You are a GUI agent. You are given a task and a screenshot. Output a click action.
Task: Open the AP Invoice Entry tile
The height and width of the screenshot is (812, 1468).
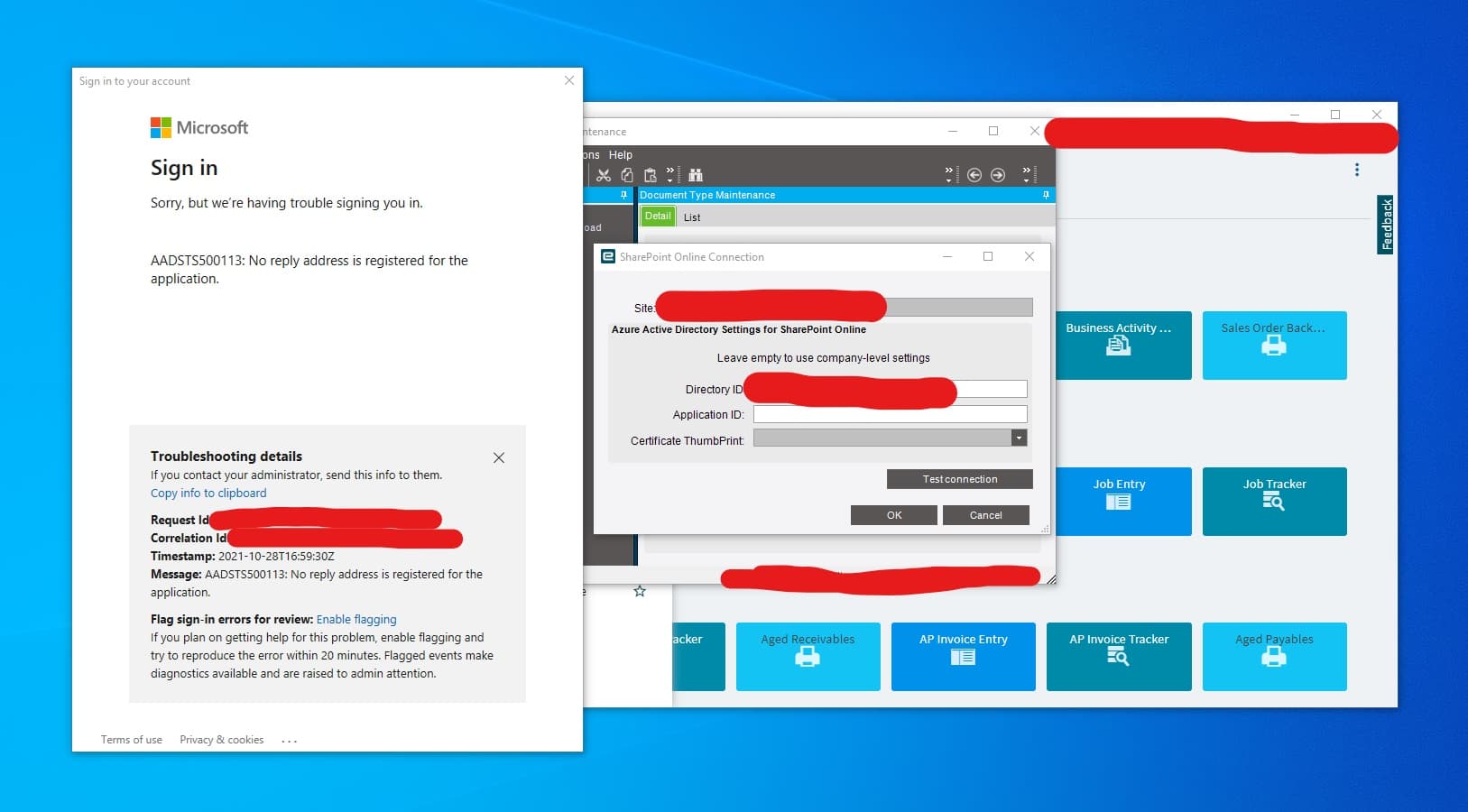coord(963,656)
